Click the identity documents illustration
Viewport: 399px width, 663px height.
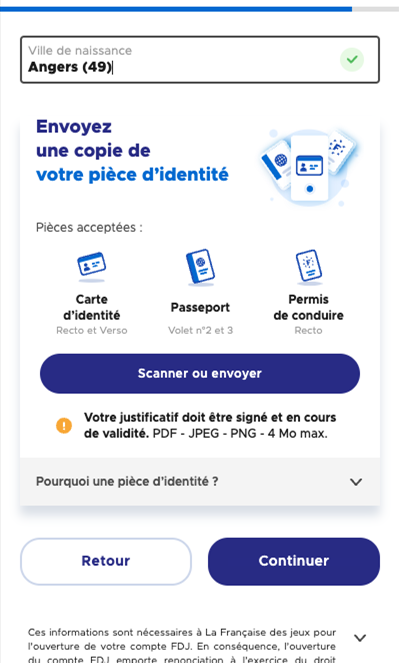pyautogui.click(x=309, y=167)
